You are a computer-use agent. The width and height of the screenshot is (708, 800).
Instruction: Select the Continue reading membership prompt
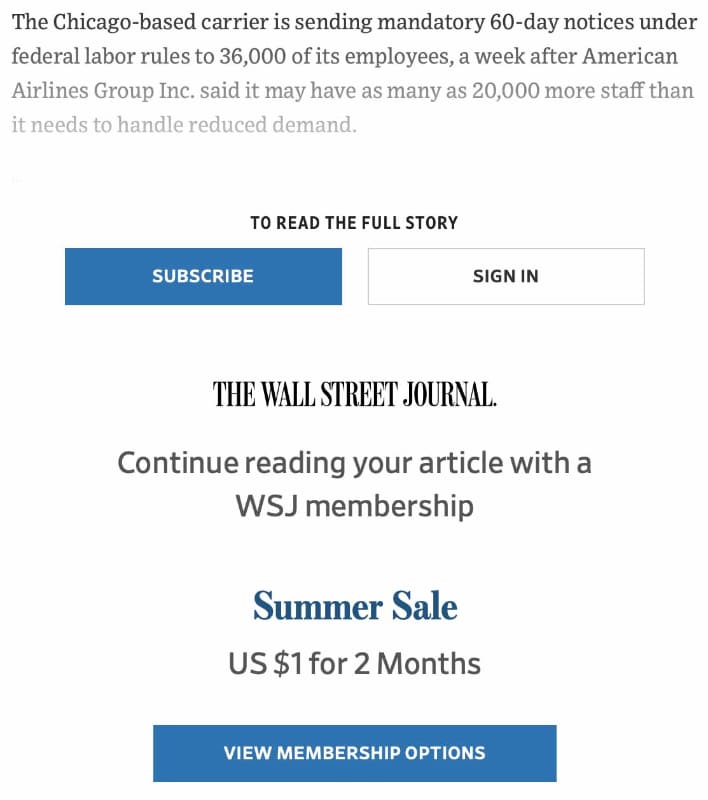[x=354, y=462]
